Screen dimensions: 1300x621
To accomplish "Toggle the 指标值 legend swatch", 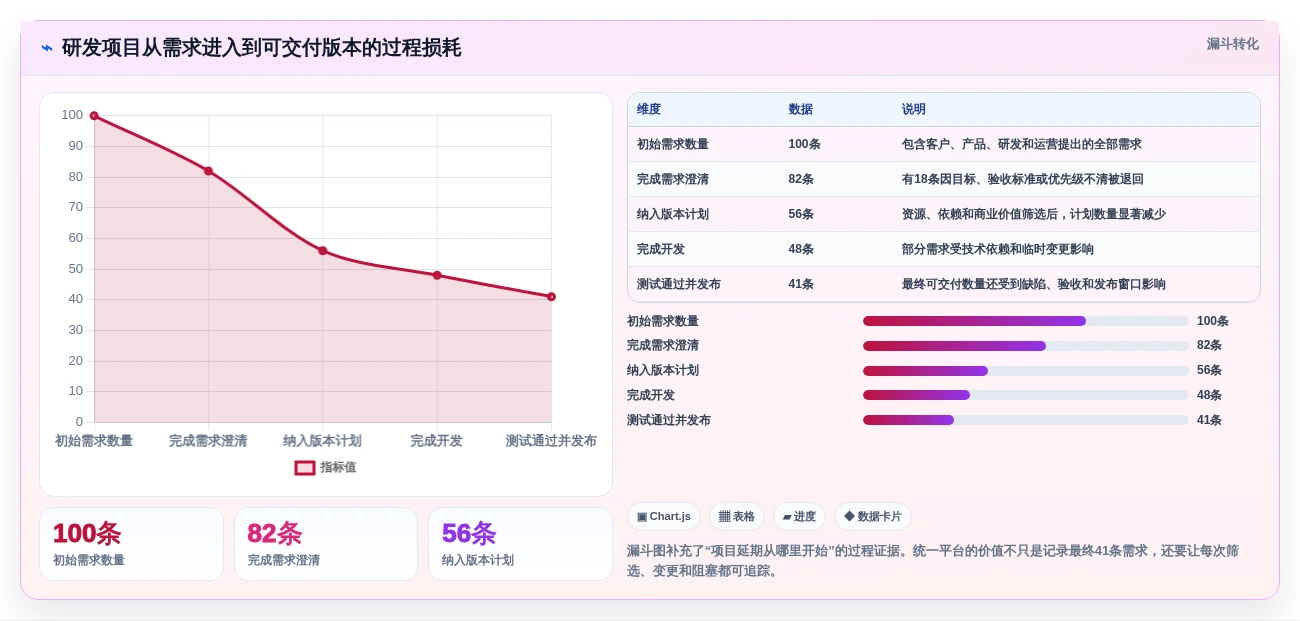I will click(305, 467).
